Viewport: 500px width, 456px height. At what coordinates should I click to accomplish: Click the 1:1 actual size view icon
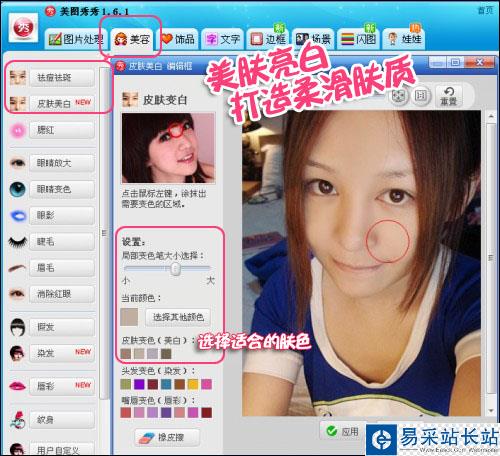pos(421,96)
